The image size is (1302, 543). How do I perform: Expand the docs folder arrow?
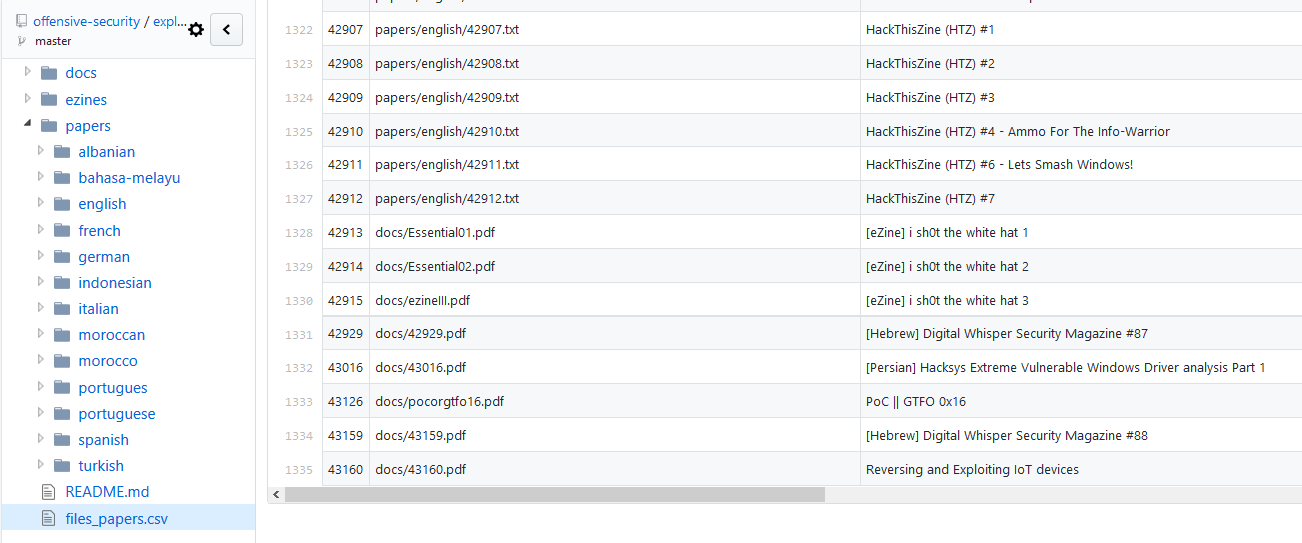pyautogui.click(x=28, y=72)
